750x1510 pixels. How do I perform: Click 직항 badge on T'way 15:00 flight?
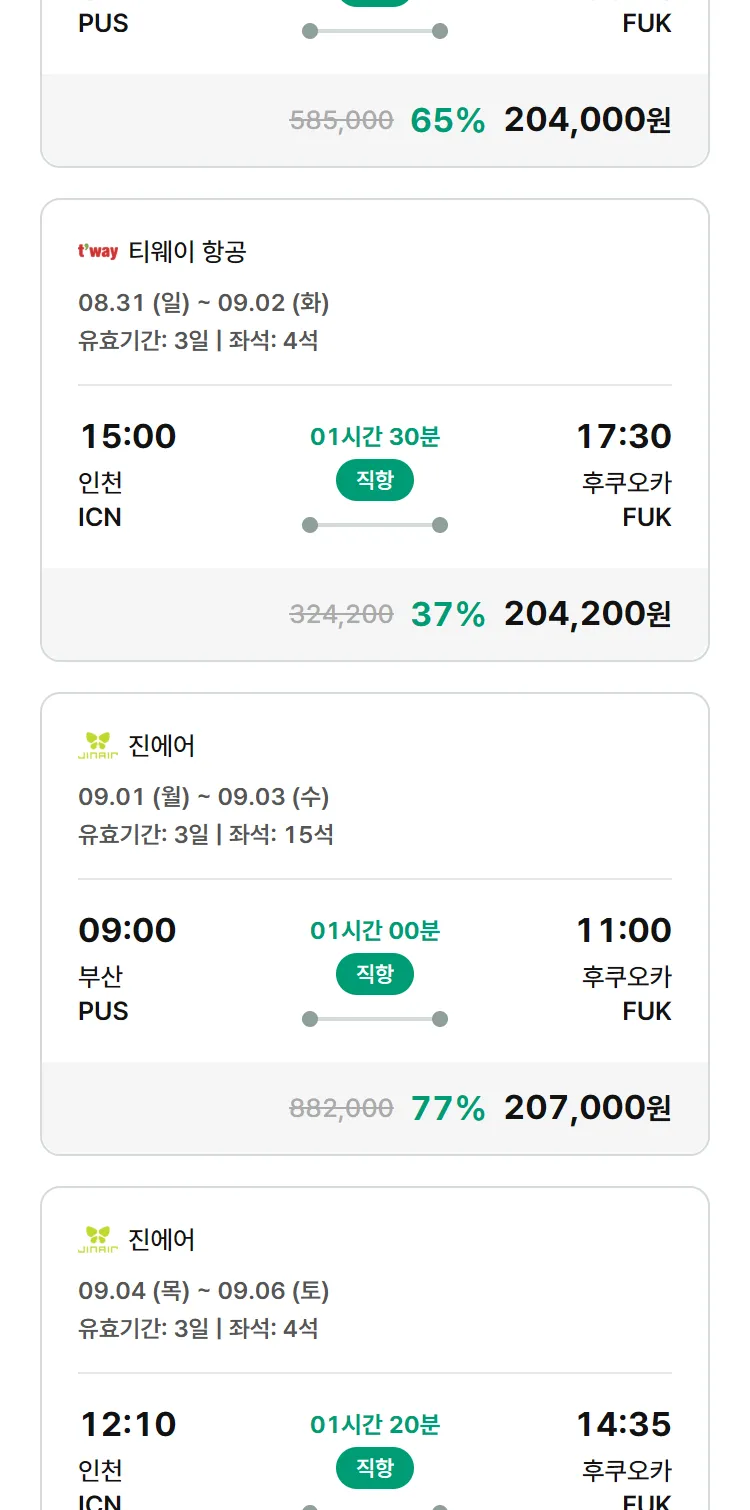click(x=375, y=481)
